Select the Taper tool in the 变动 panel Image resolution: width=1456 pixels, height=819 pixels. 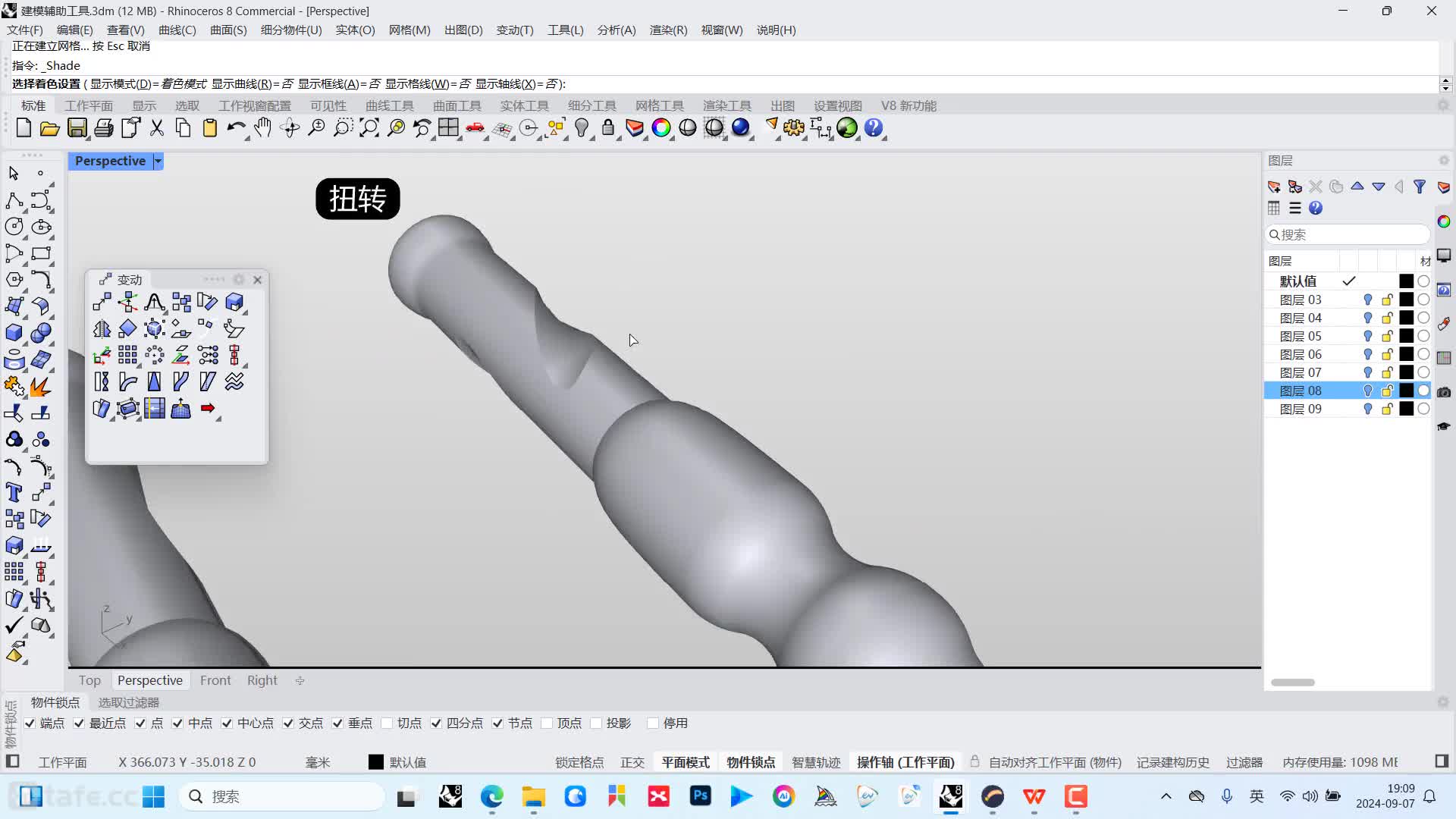pos(155,382)
